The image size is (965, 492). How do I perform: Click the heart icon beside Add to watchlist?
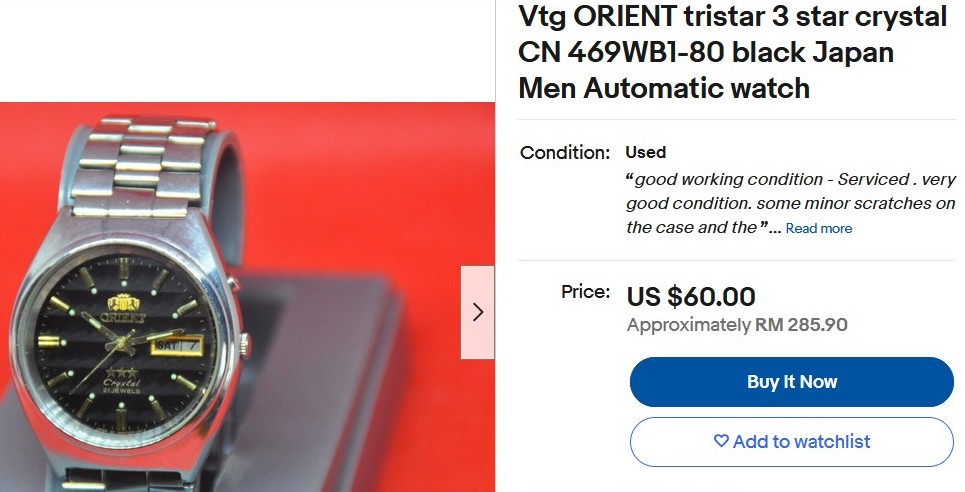coord(721,441)
